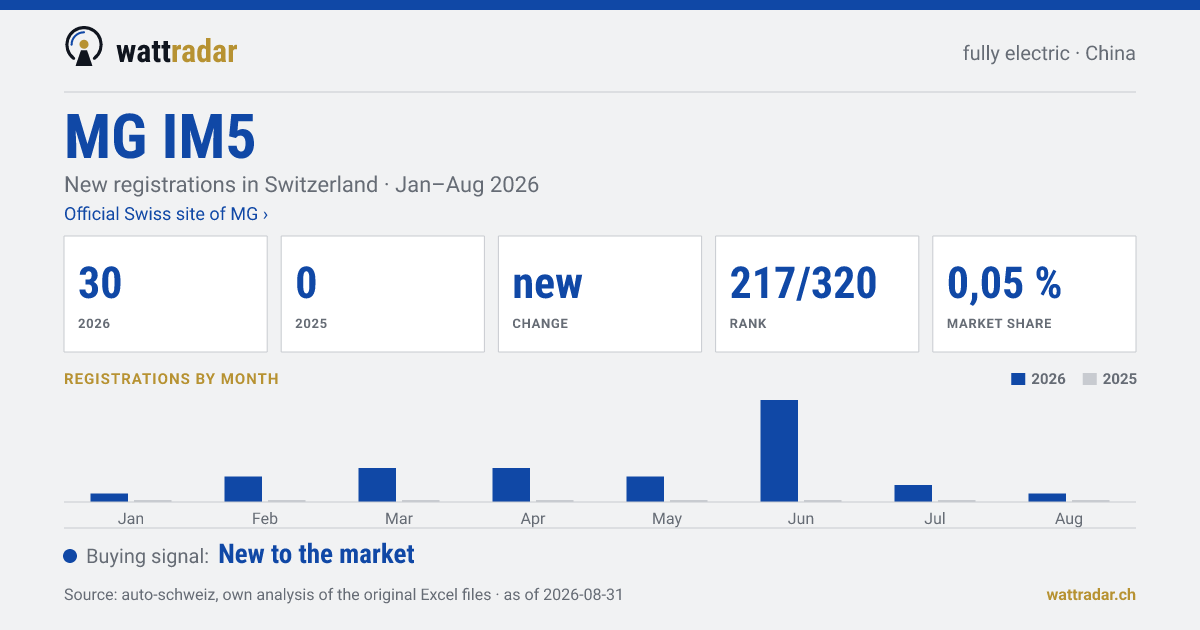The height and width of the screenshot is (630, 1200).
Task: Click the 'Apr' month axis label
Action: click(533, 519)
